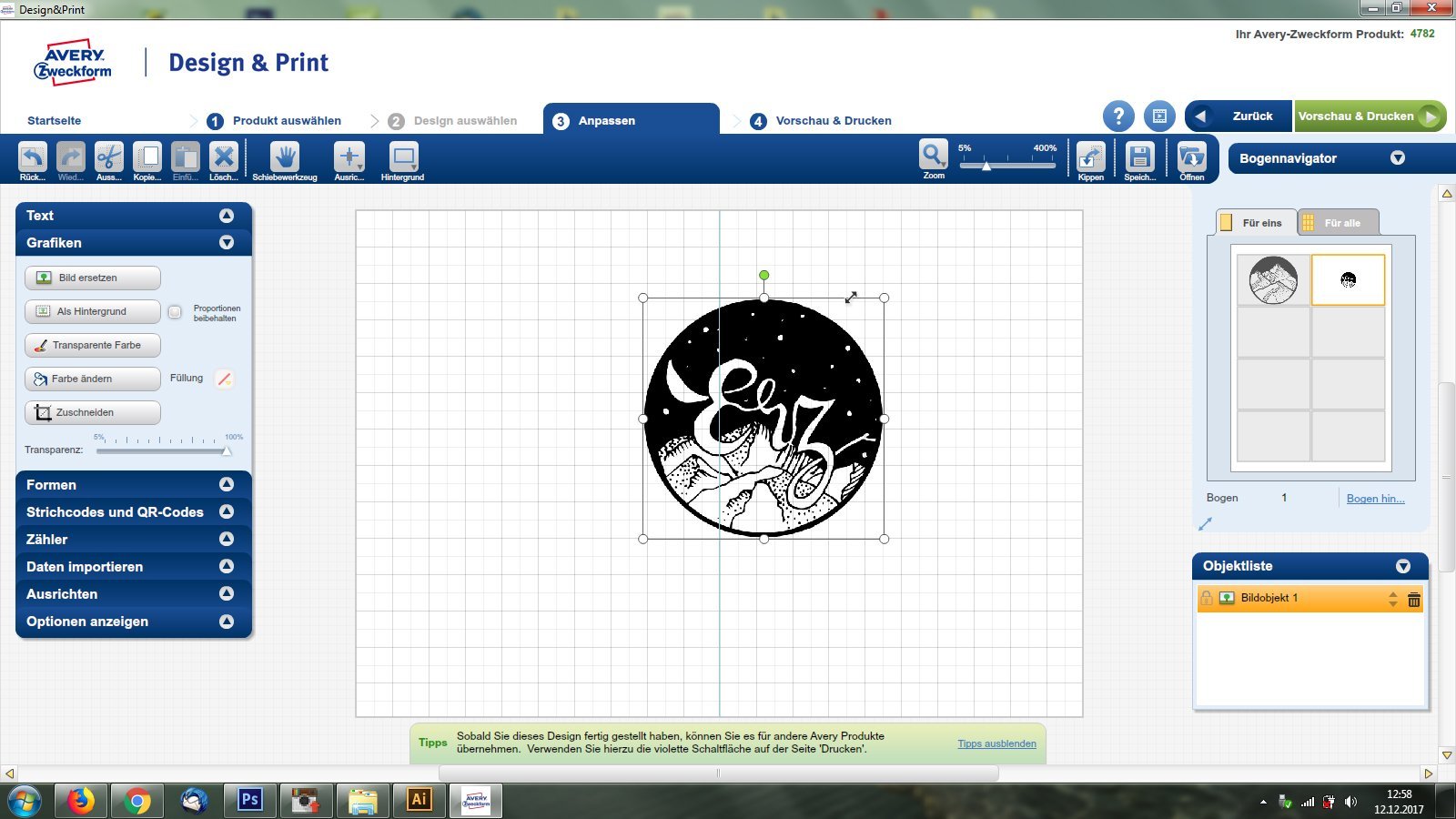Click the Als Hintergrund button
This screenshot has width=1456, height=819.
(x=93, y=311)
